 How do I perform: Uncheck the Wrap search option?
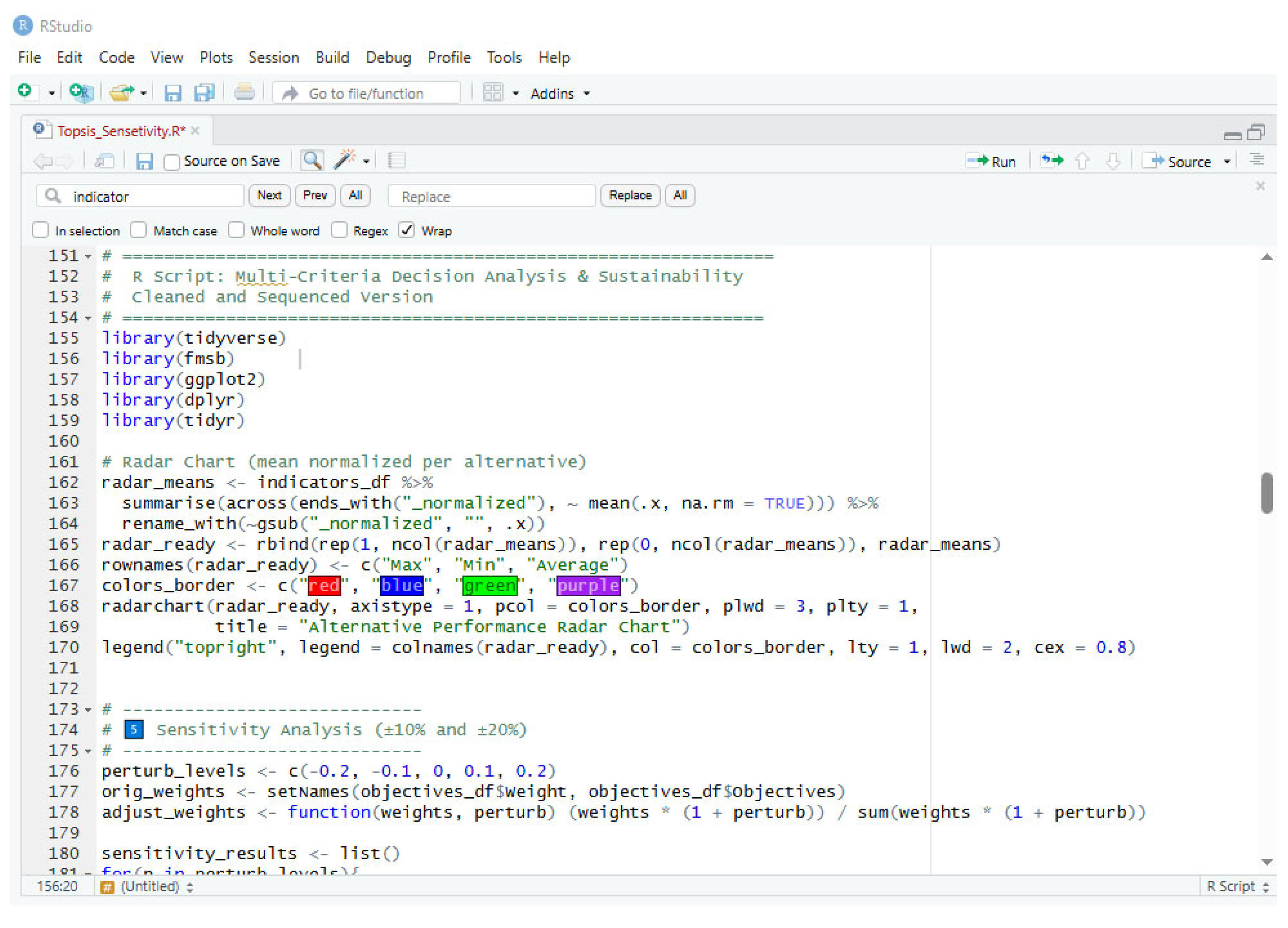[x=407, y=231]
